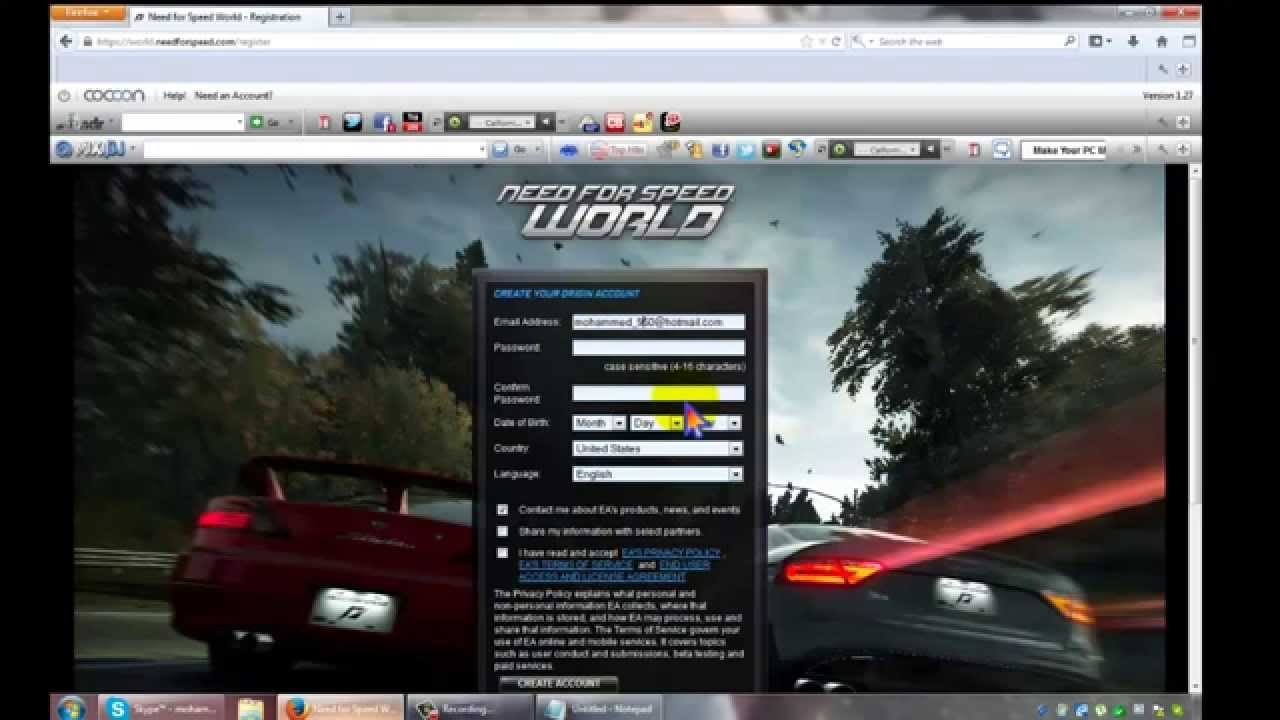
Task: Open the END USER ACCESS AND LICENSE AGREEMENT link
Action: point(614,571)
